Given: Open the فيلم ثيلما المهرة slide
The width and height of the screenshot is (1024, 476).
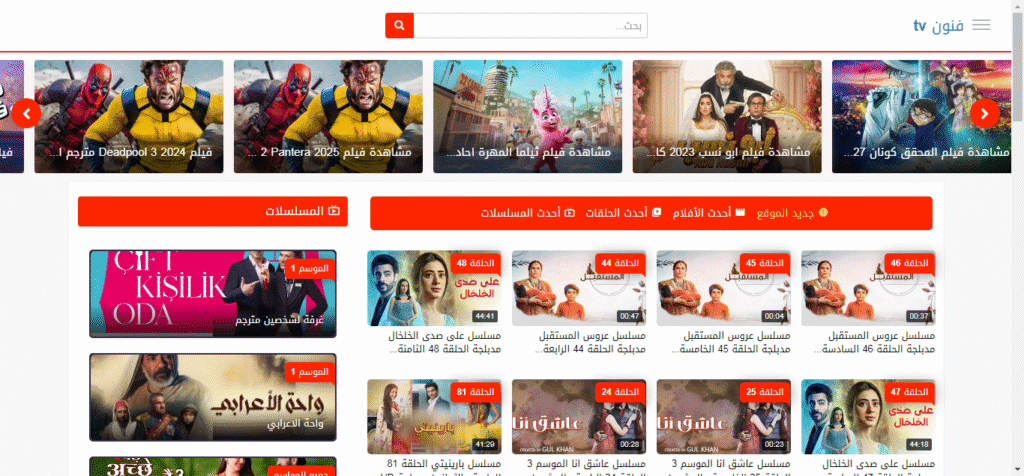Looking at the screenshot, I should 528,117.
